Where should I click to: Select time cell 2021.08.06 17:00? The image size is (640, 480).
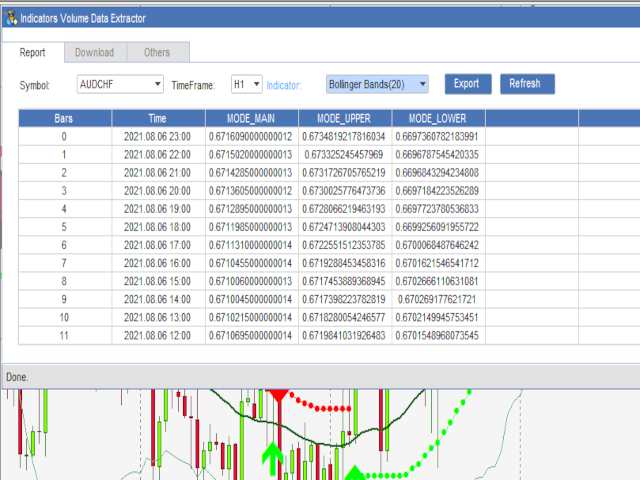tap(158, 245)
